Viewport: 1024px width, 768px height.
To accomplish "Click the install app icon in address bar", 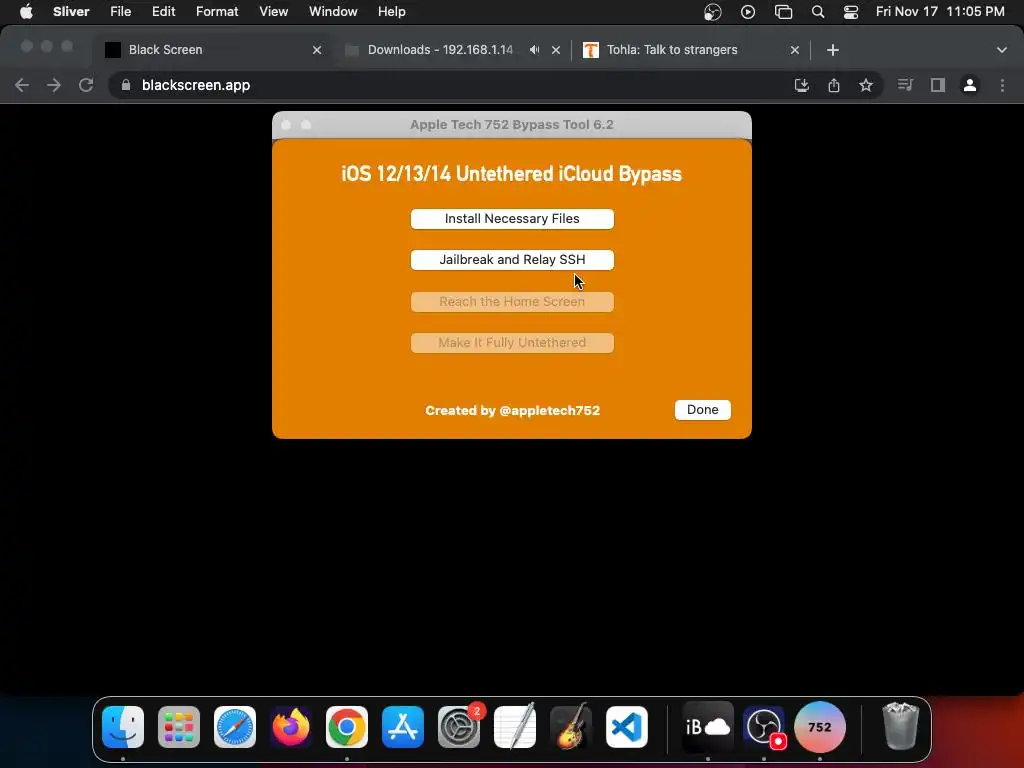I will coord(802,86).
